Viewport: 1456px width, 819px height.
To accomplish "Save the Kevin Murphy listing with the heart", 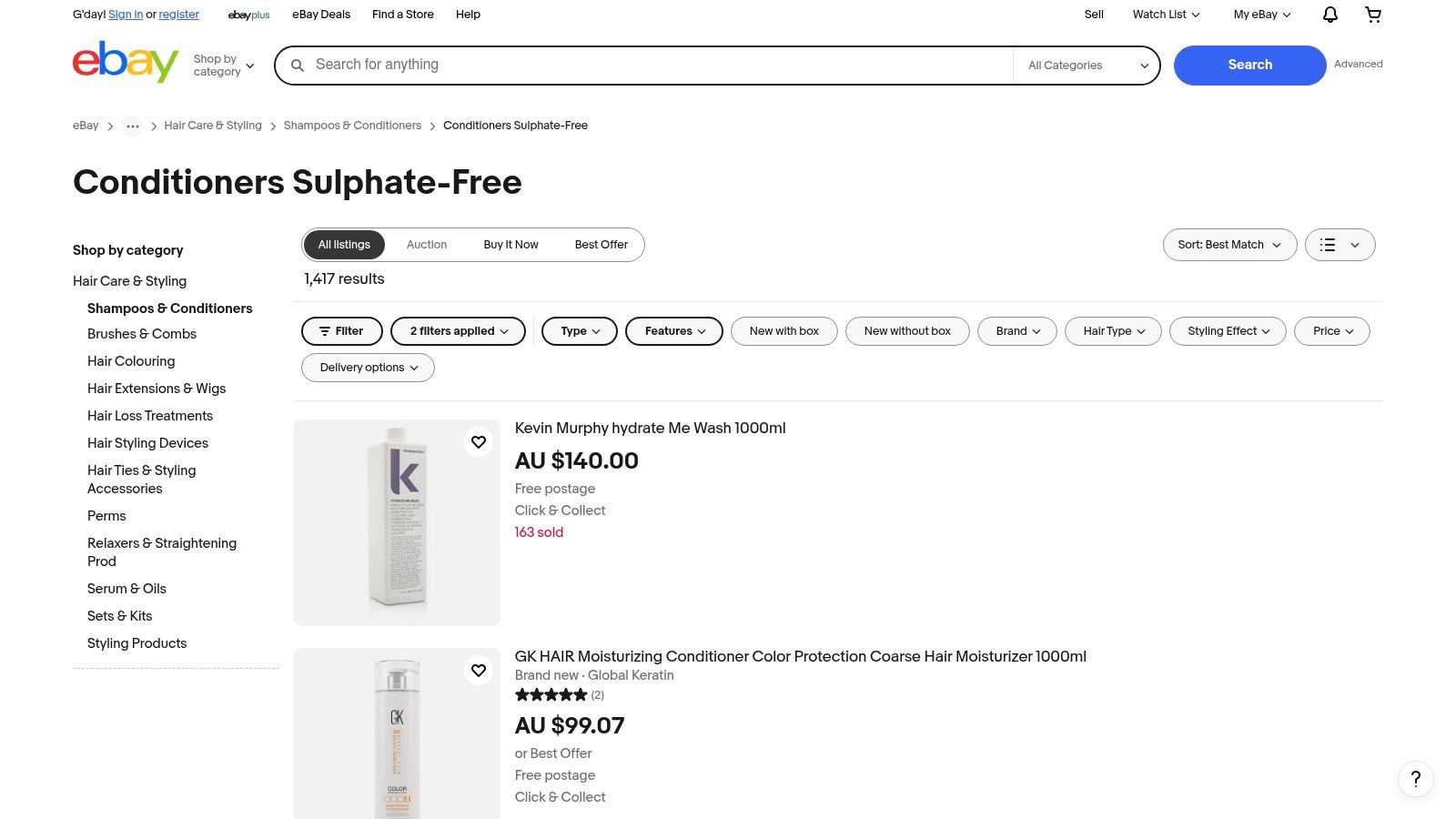I will tap(478, 441).
